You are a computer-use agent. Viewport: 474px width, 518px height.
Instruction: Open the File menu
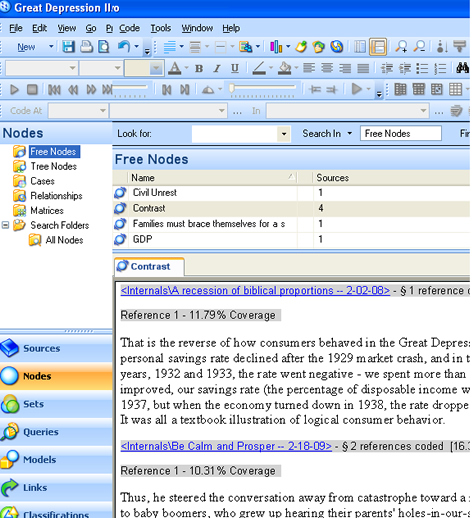tap(15, 28)
